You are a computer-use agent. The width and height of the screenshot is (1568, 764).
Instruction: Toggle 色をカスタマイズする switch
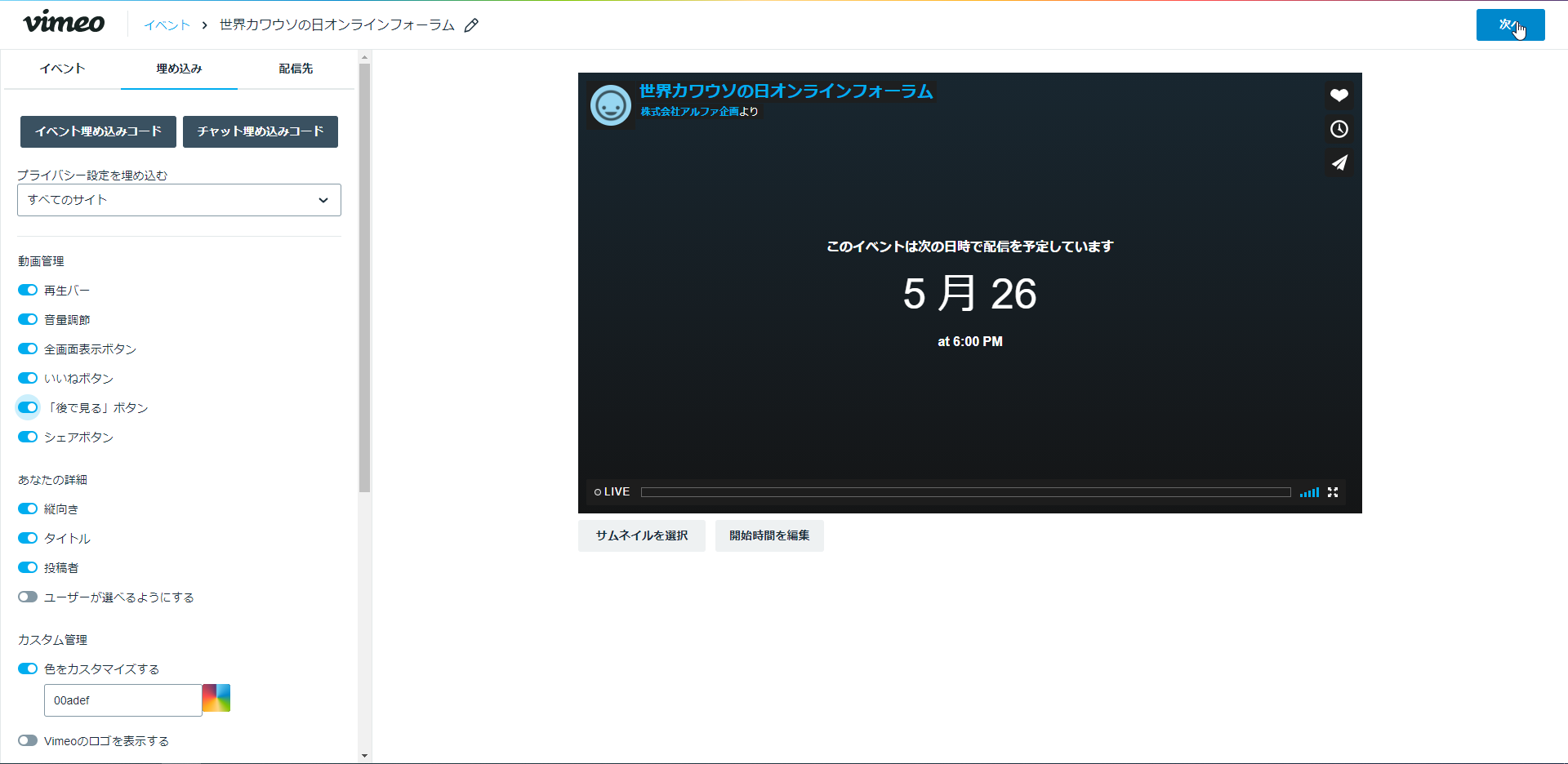[x=28, y=668]
